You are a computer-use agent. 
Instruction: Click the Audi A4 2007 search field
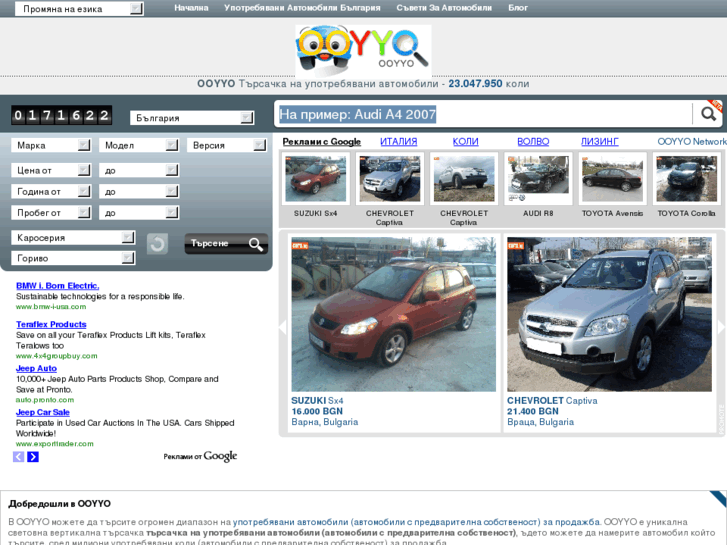(482, 115)
